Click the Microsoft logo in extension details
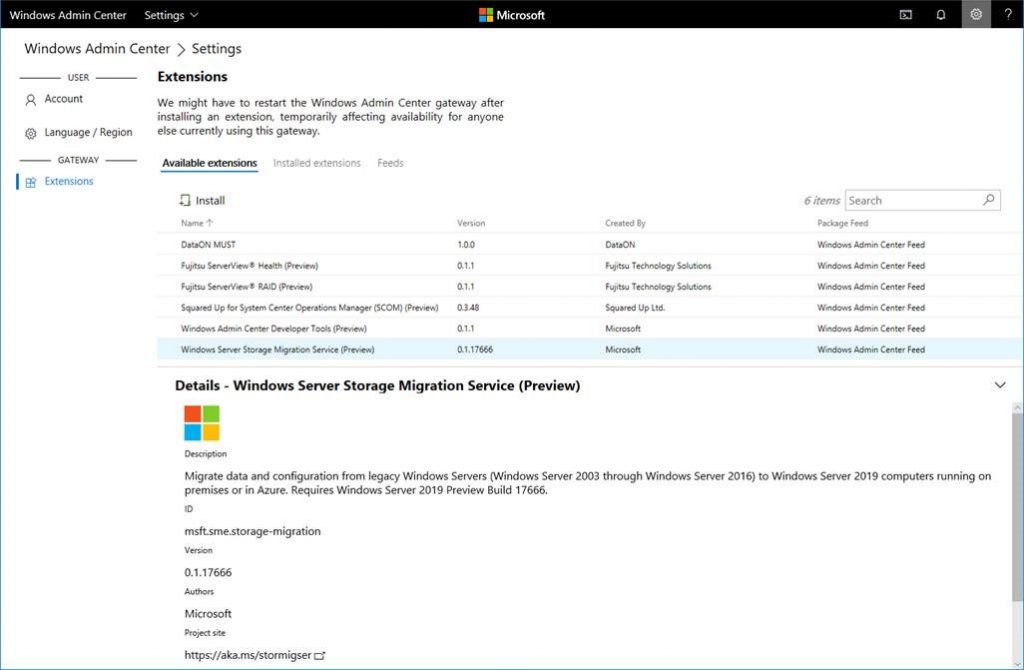Viewport: 1024px width, 670px height. (x=202, y=423)
